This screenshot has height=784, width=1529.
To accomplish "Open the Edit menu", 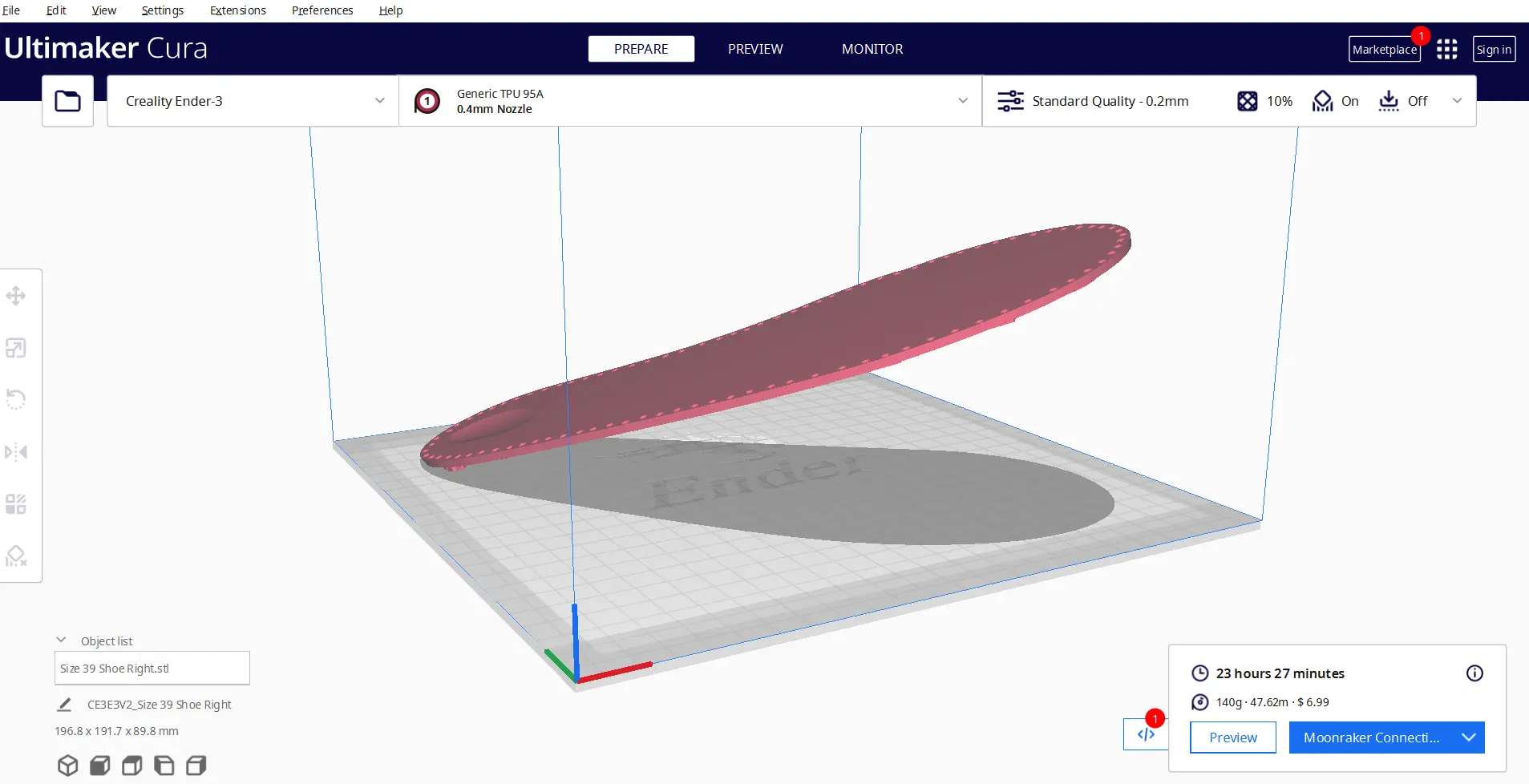I will coord(56,10).
